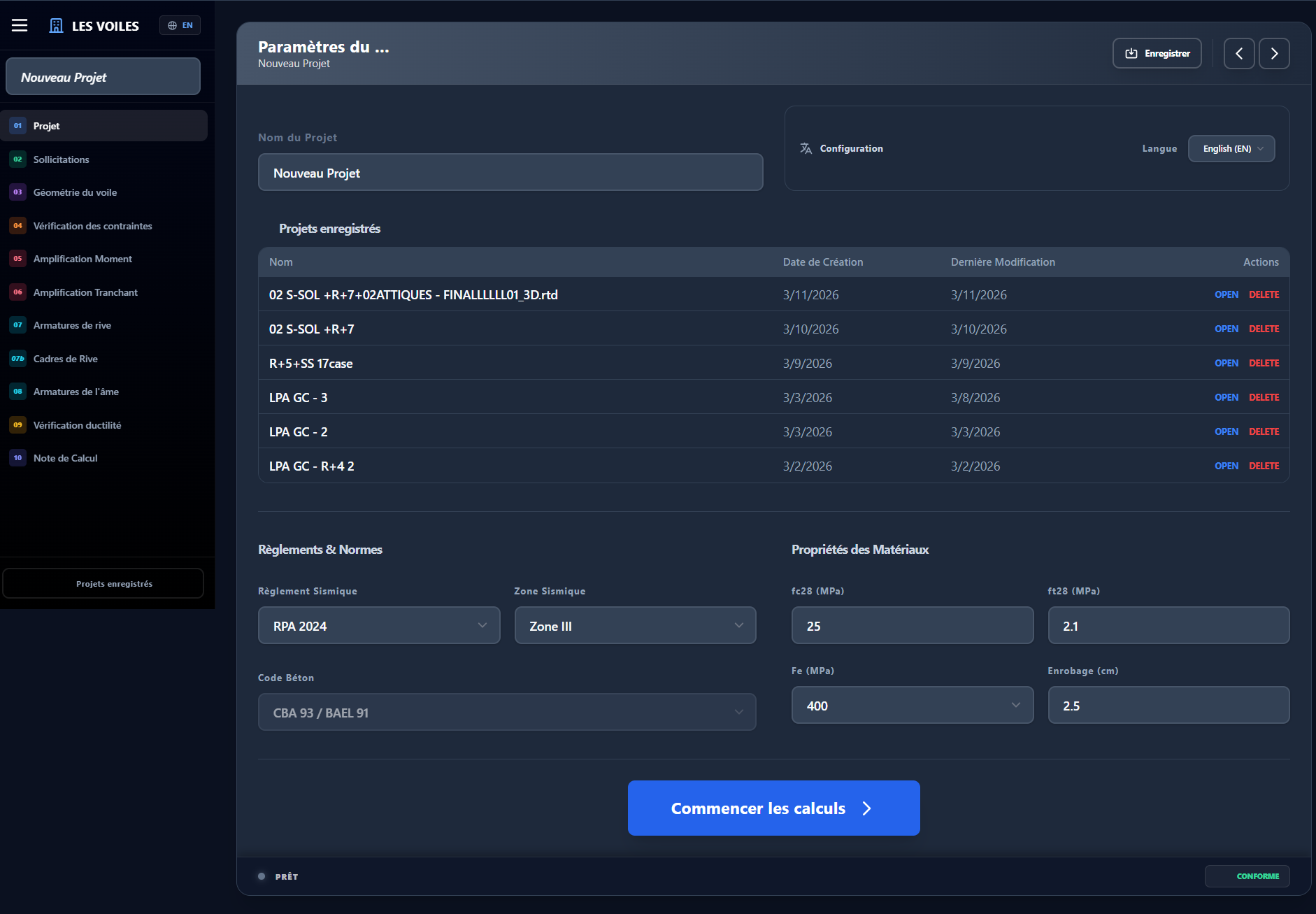Select the Sollicitations step in sidebar
This screenshot has height=914, width=1316.
(62, 159)
